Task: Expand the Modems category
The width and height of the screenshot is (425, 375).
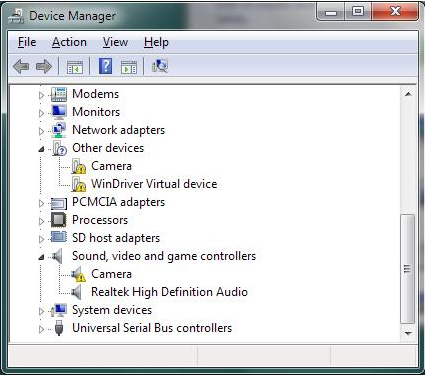Action: (x=41, y=95)
